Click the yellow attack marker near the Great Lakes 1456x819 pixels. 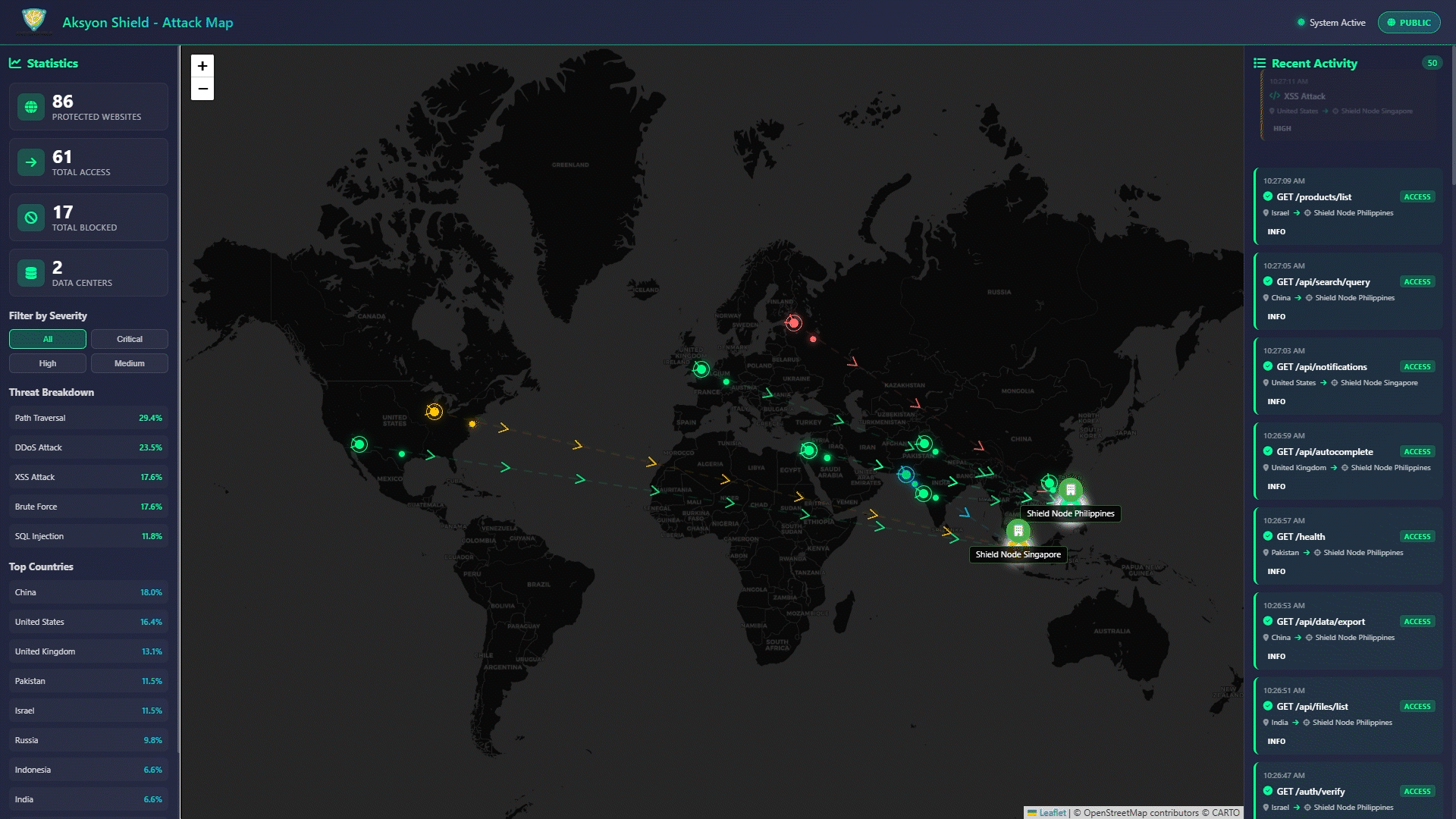pyautogui.click(x=434, y=412)
